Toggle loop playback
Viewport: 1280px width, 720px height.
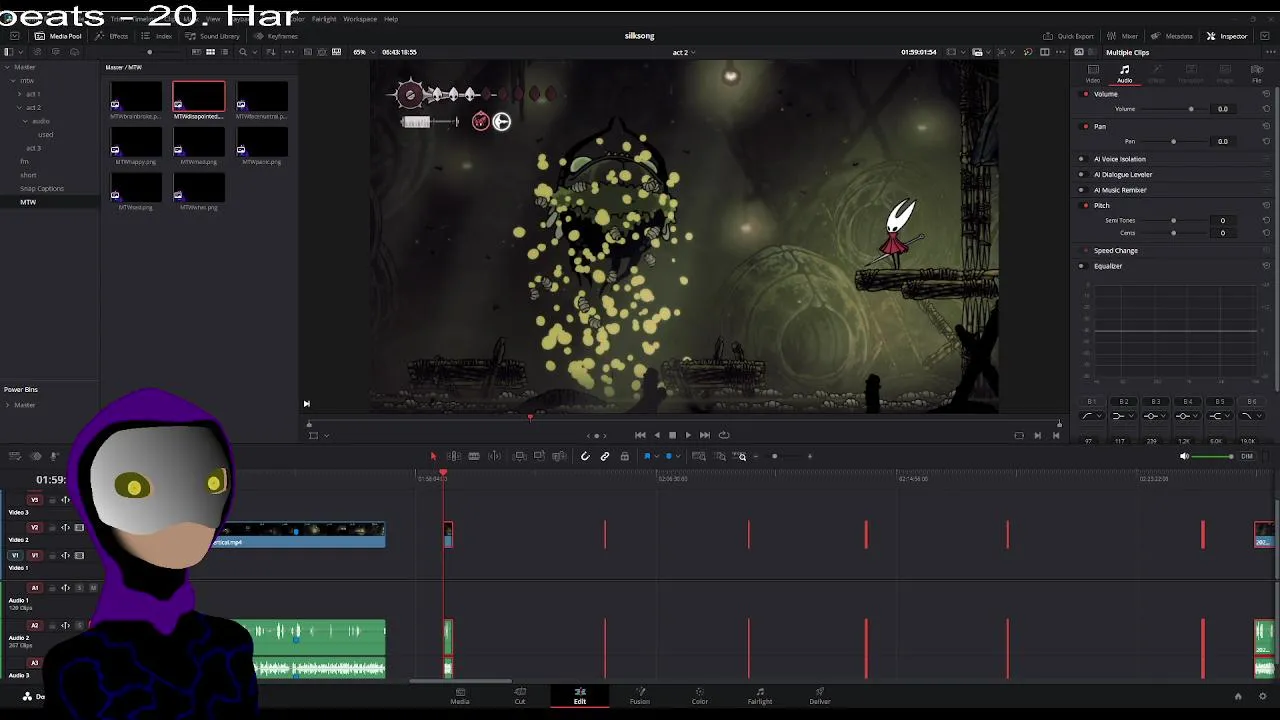724,435
